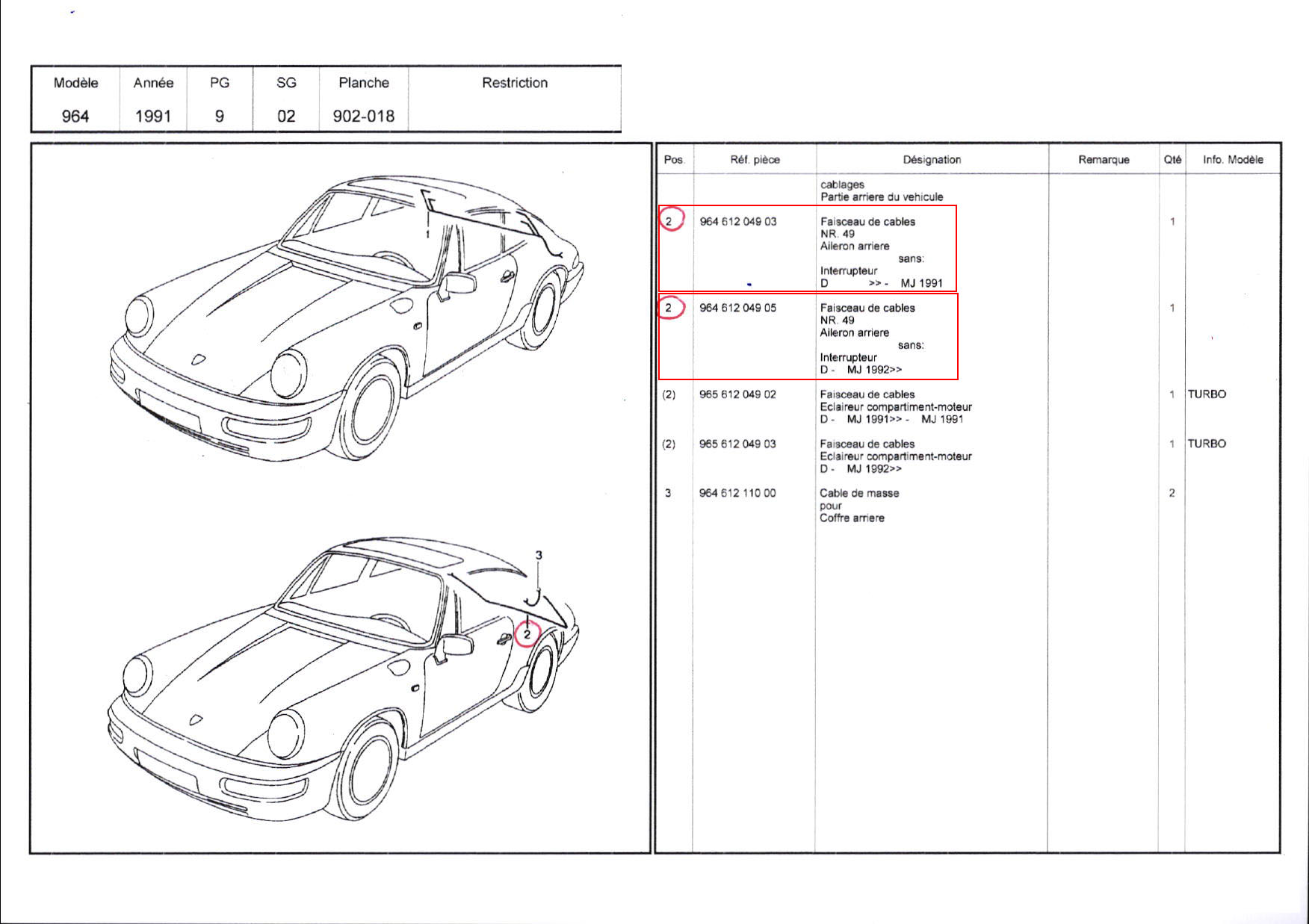Click callout number 3 above the lower car
1309x924 pixels.
[x=539, y=555]
